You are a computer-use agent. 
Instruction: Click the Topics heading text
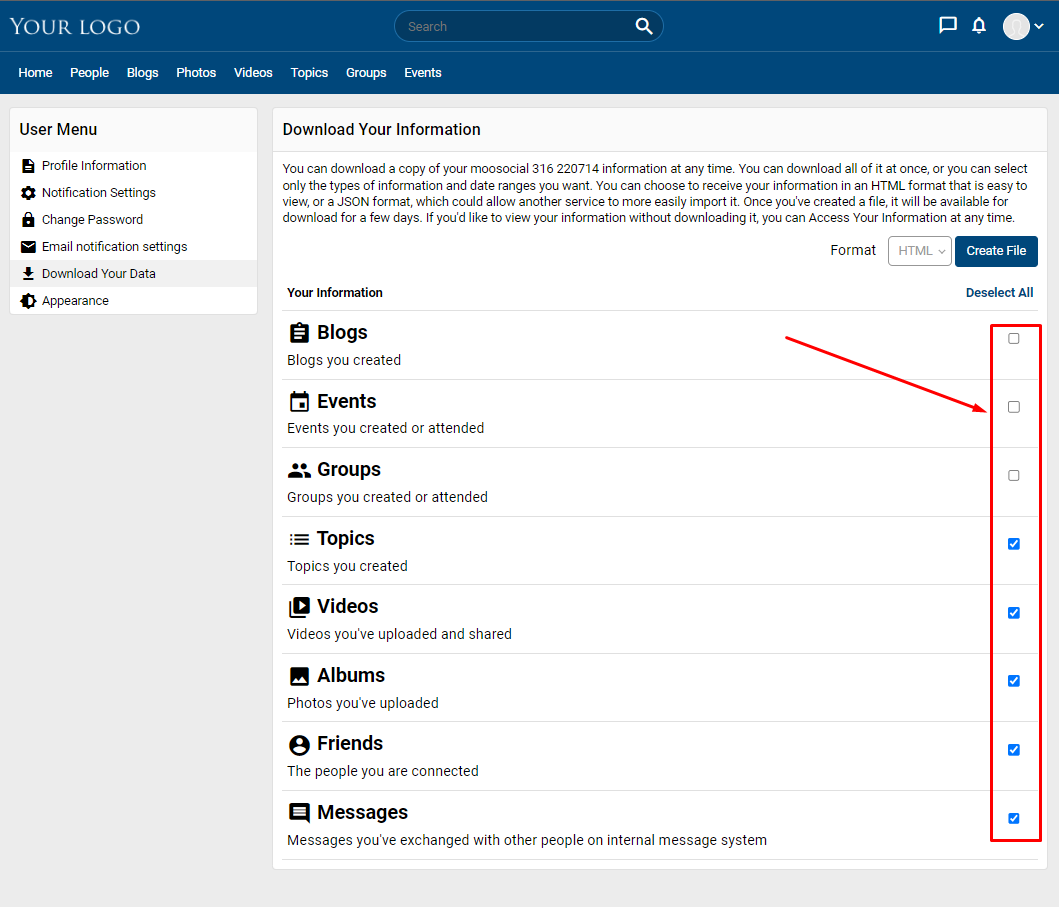[346, 538]
